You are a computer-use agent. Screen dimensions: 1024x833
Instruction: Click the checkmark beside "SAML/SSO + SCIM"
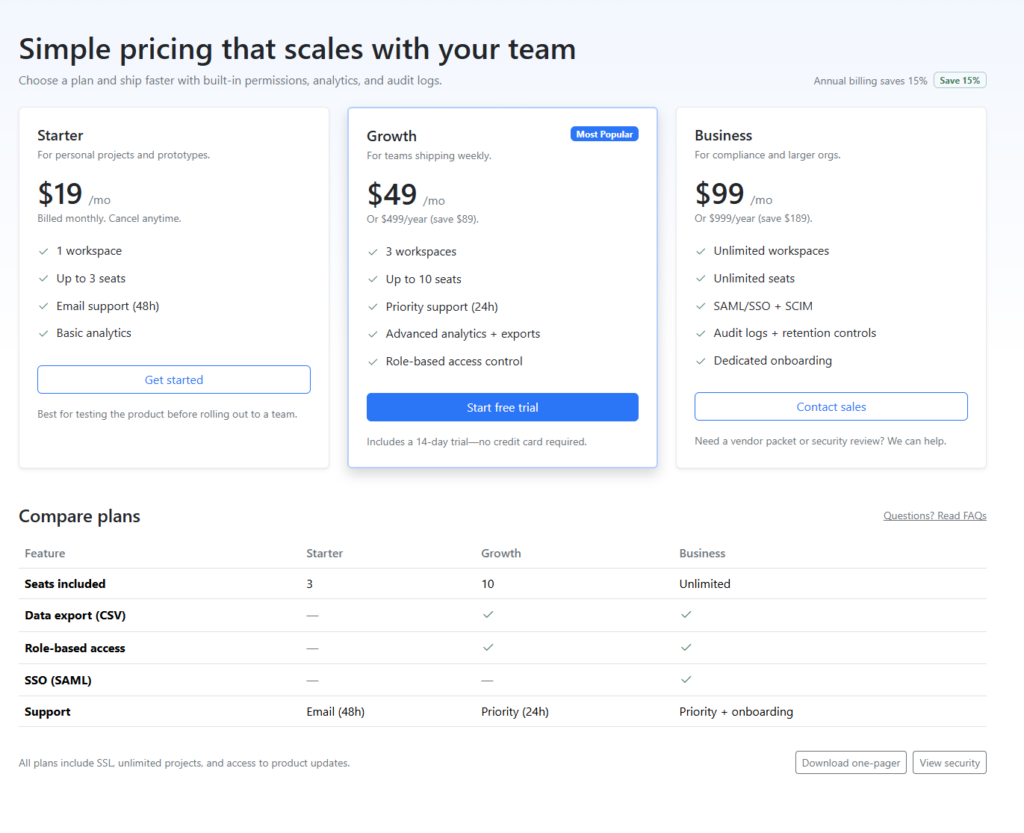pyautogui.click(x=701, y=306)
